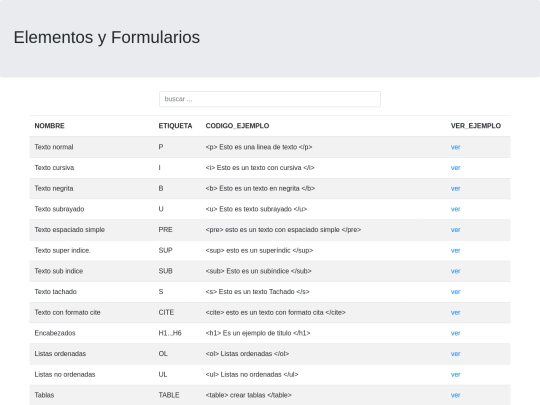Click the code '<p> Esto es una linea de texto </p>'

click(x=259, y=147)
